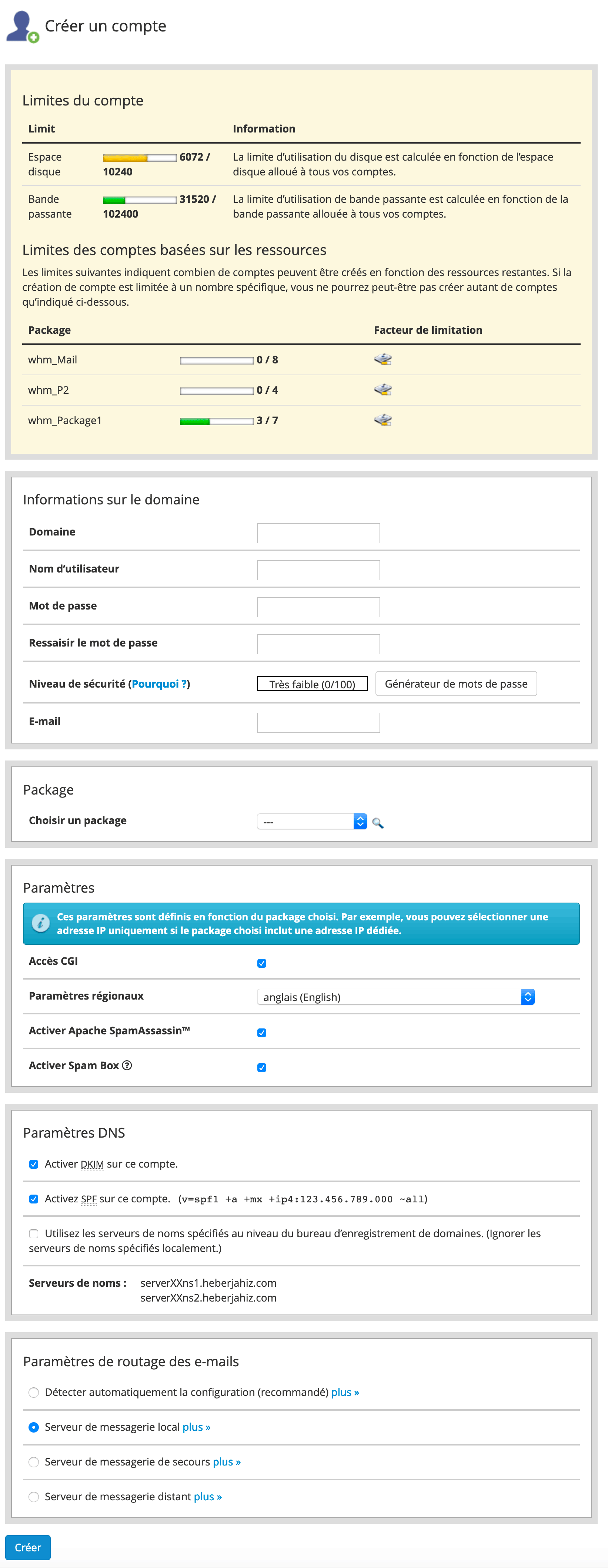Open plus » link for remote mail server
This screenshot has width=608, height=1568.
coord(208,1496)
